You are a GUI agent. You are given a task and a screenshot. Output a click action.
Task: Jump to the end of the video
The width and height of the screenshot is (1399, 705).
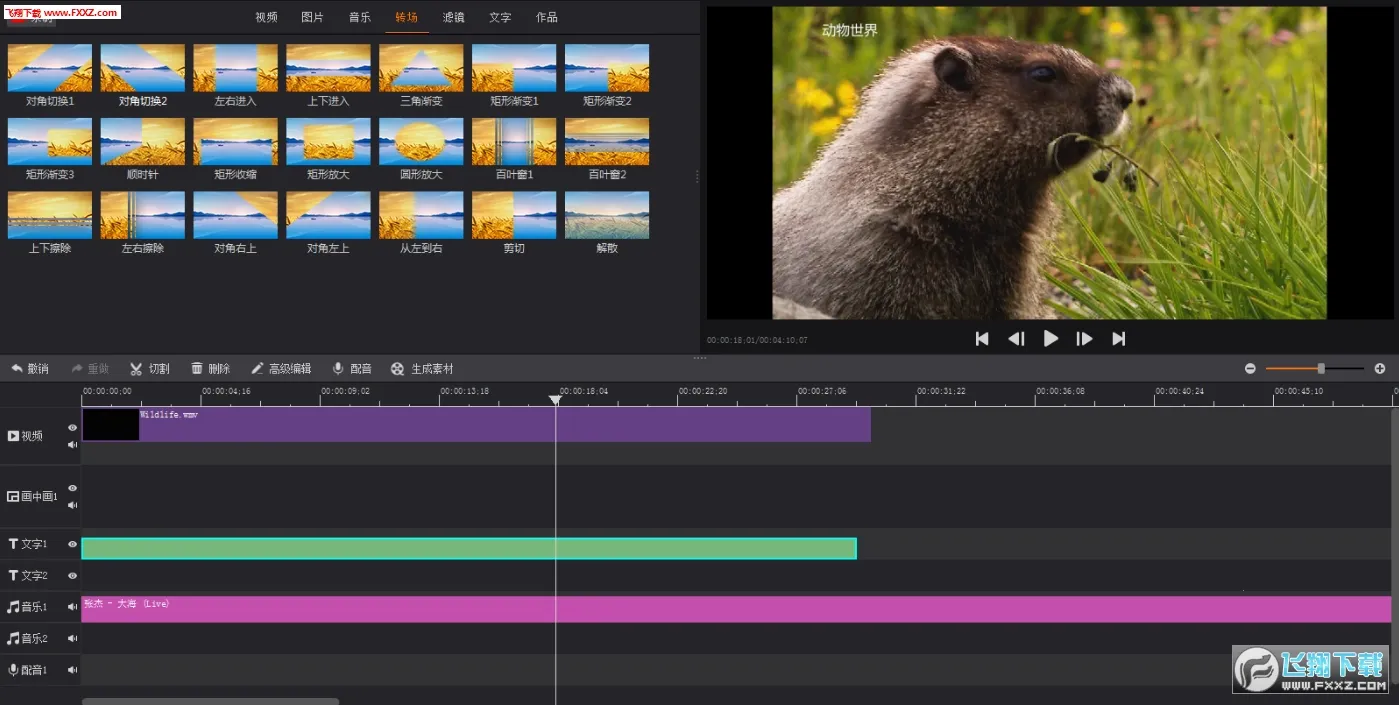[1119, 339]
